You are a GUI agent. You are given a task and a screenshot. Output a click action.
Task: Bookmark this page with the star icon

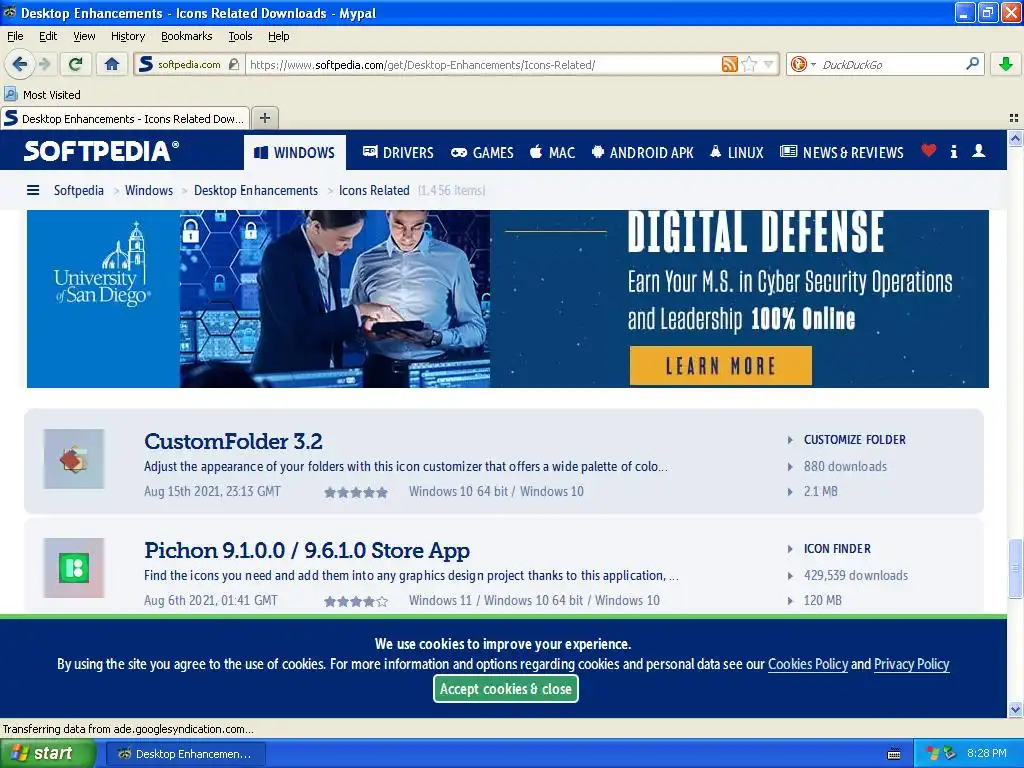coord(750,64)
